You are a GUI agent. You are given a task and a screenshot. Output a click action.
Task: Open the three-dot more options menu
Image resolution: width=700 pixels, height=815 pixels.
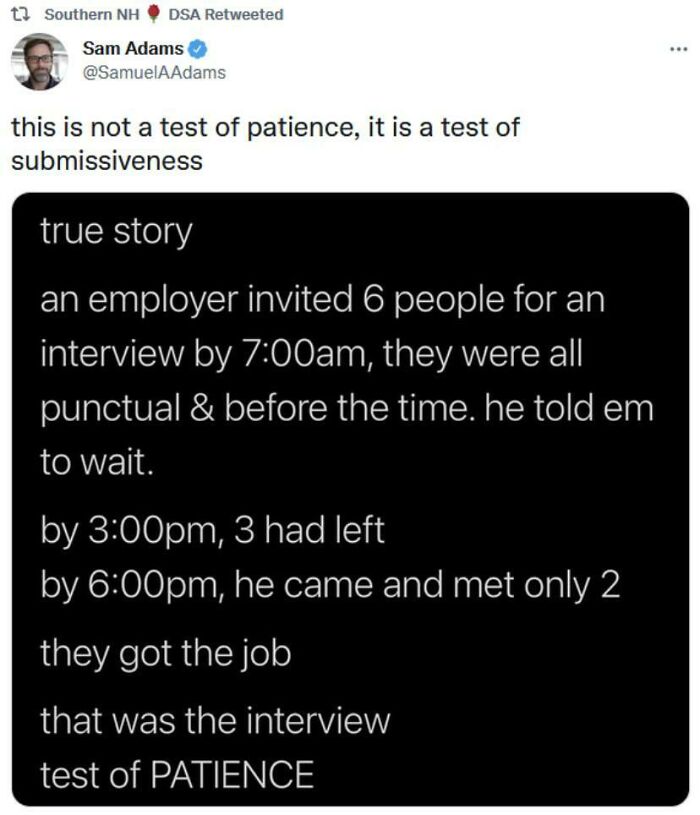[680, 49]
